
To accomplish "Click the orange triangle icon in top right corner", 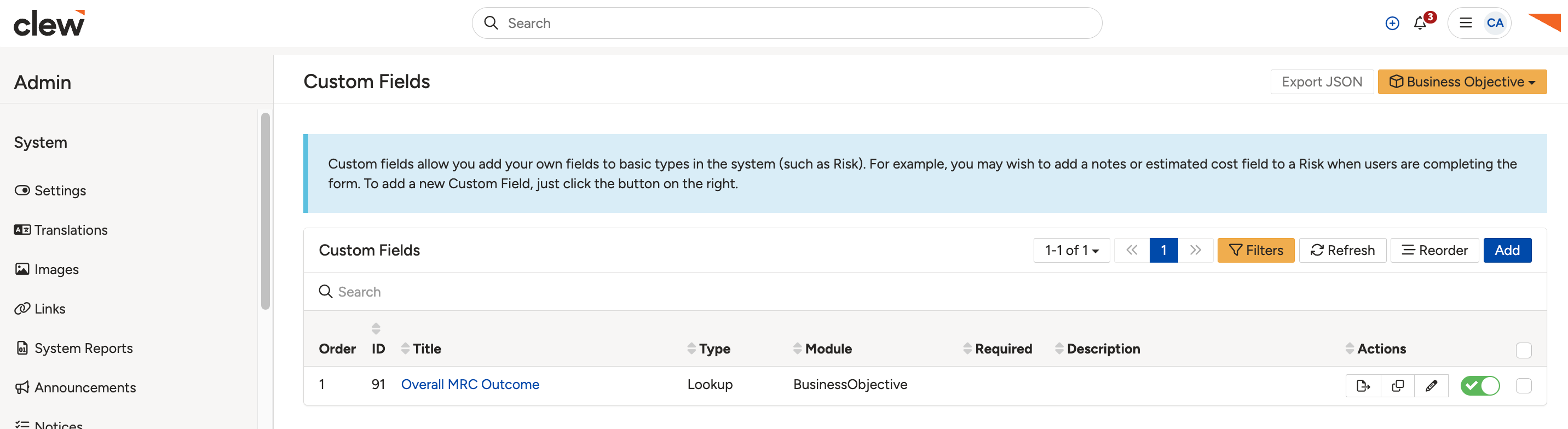I will [1545, 22].
